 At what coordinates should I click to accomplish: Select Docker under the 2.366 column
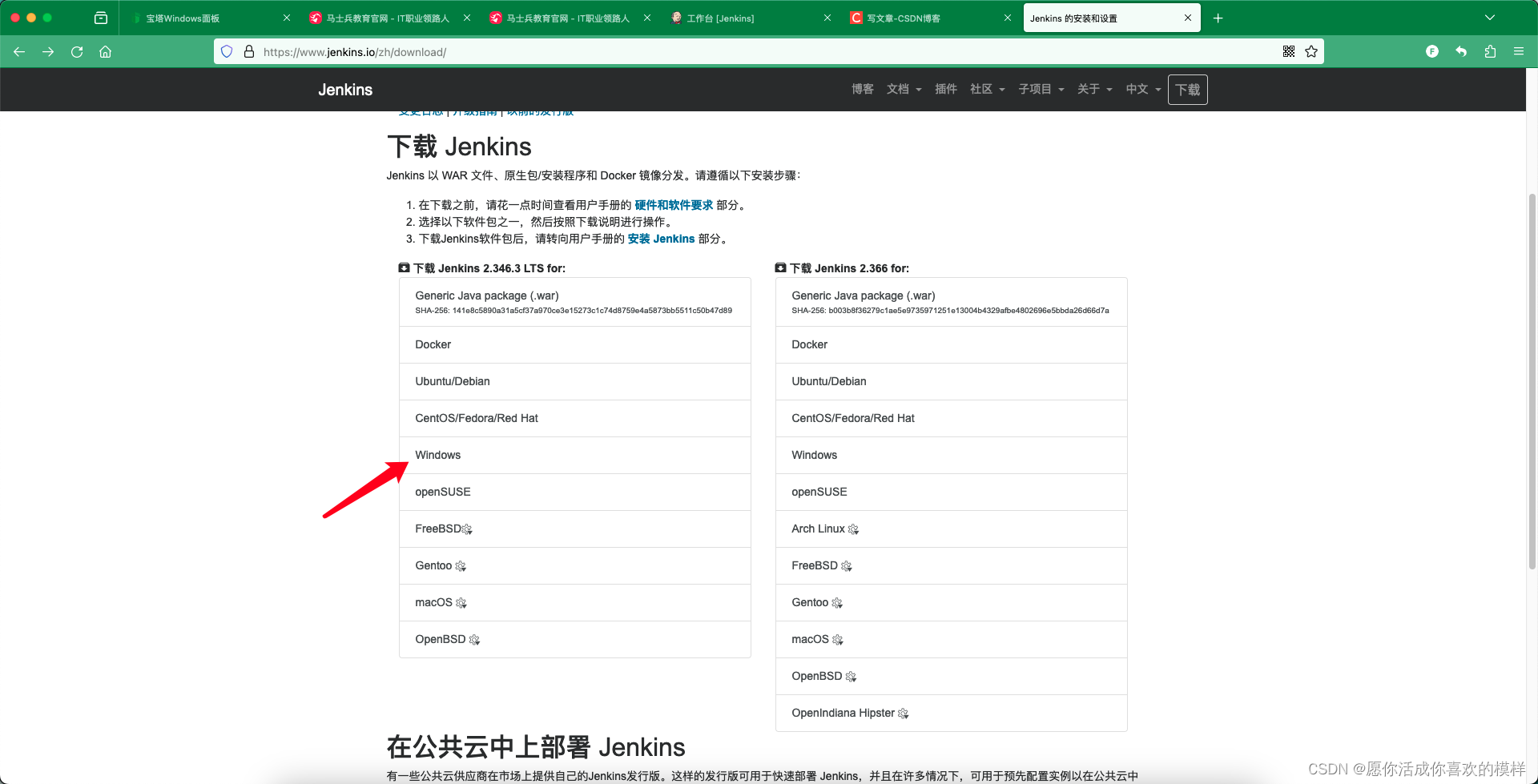[951, 344]
